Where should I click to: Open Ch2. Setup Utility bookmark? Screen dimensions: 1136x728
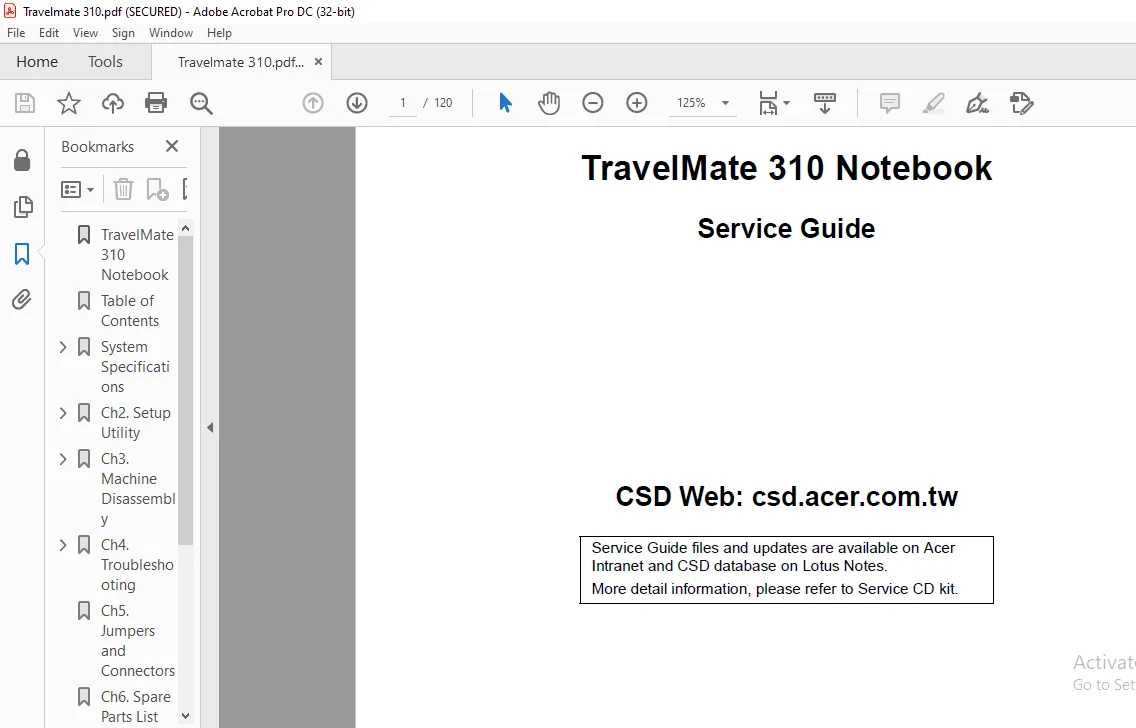point(136,423)
